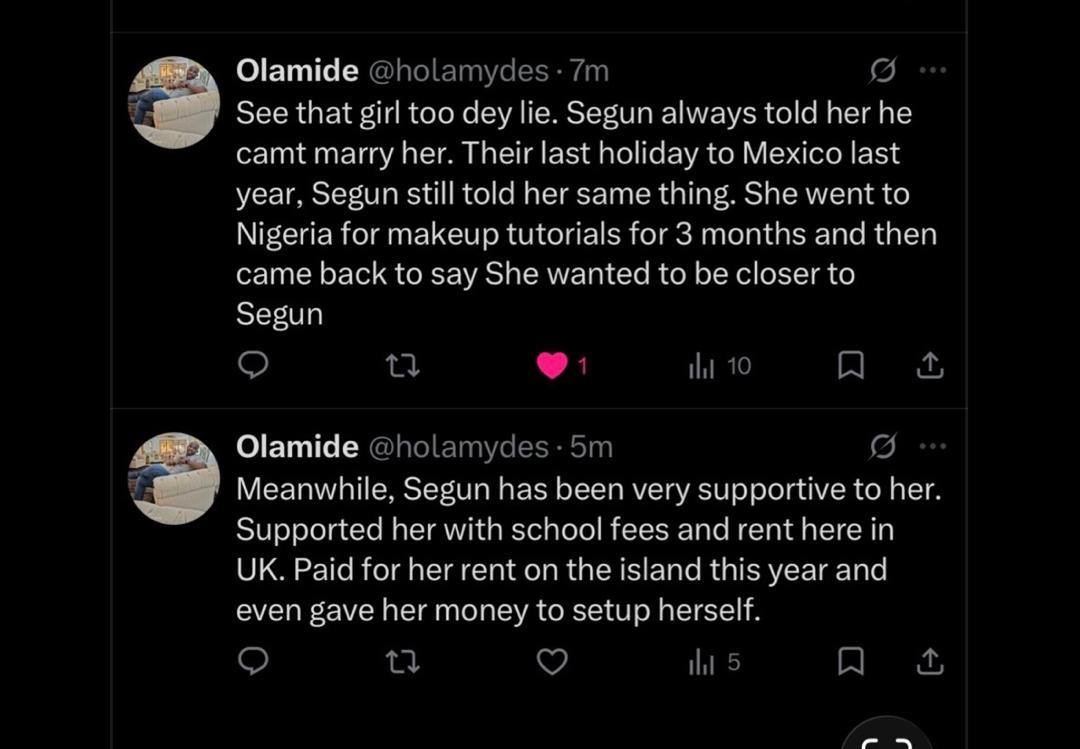Click Olamide display name on 5m tweet

pyautogui.click(x=297, y=447)
